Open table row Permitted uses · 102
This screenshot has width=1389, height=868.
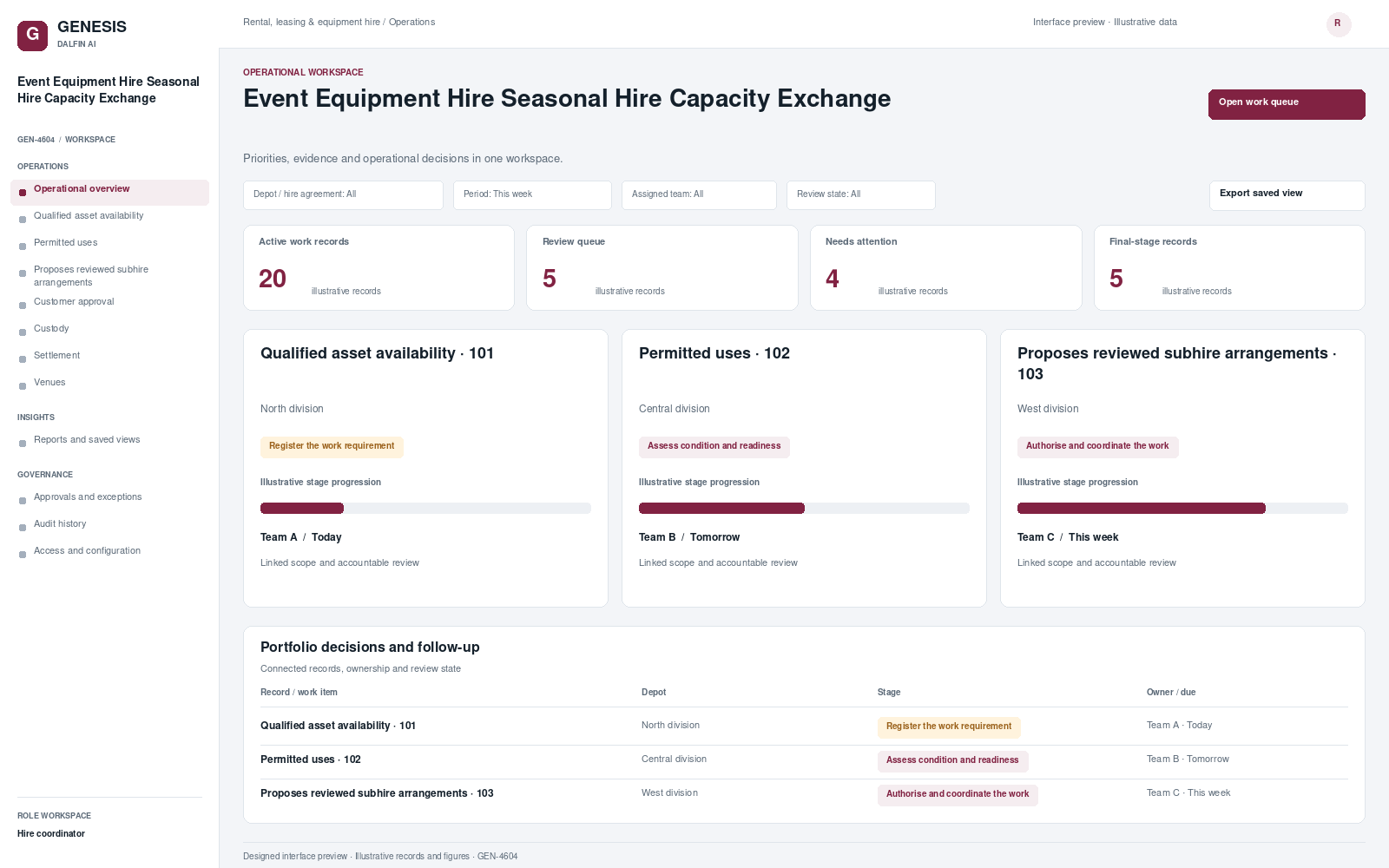pos(804,760)
